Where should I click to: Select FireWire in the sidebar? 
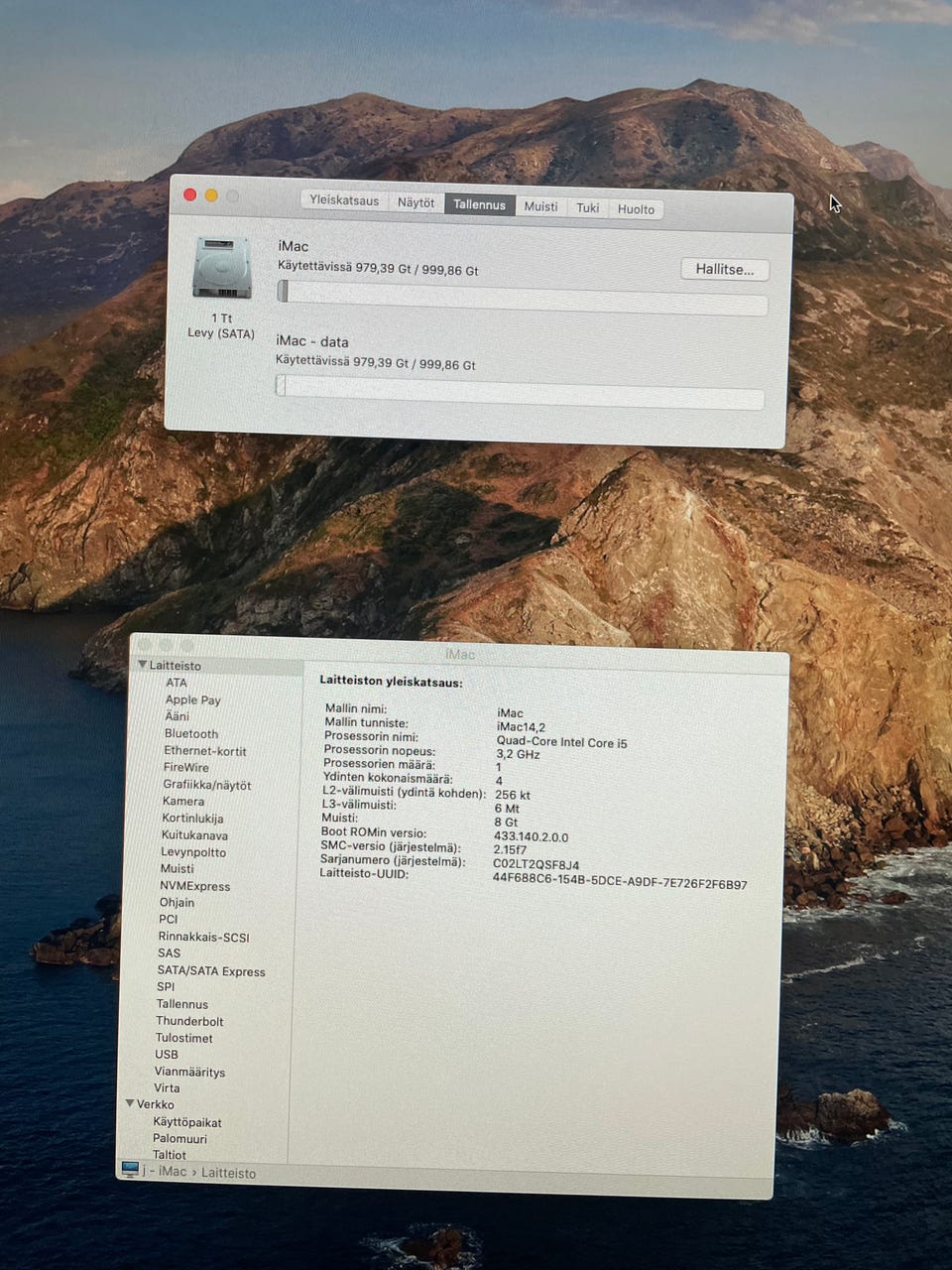tap(186, 767)
